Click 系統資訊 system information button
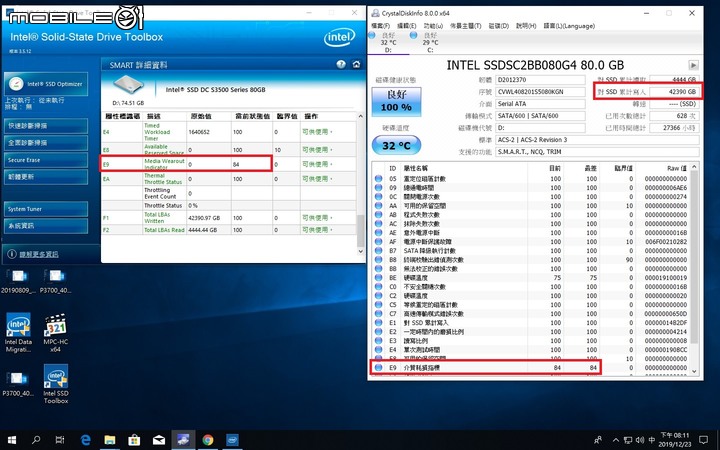The height and width of the screenshot is (450, 720). [x=46, y=226]
